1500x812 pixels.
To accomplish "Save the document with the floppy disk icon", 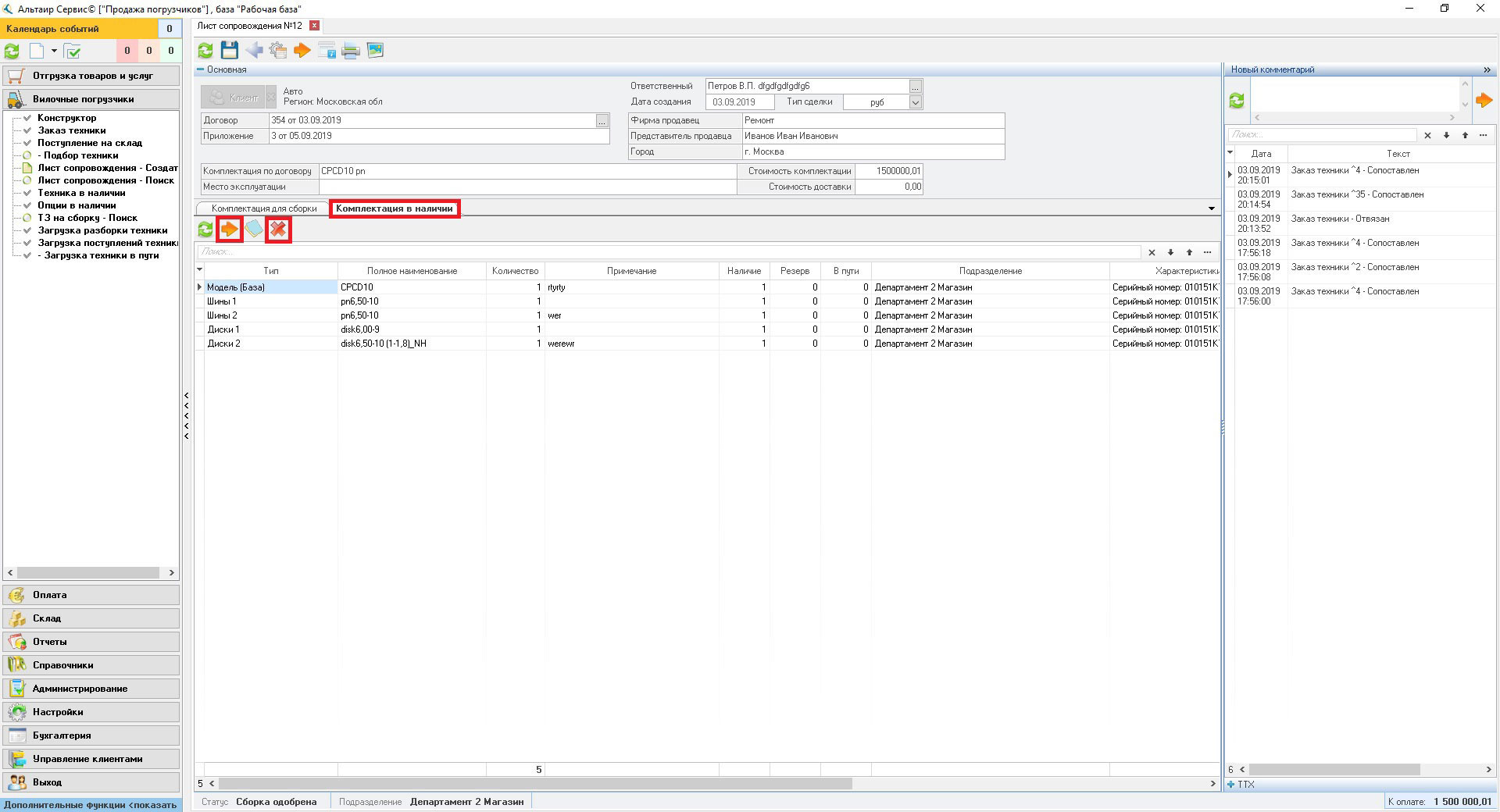I will [229, 51].
